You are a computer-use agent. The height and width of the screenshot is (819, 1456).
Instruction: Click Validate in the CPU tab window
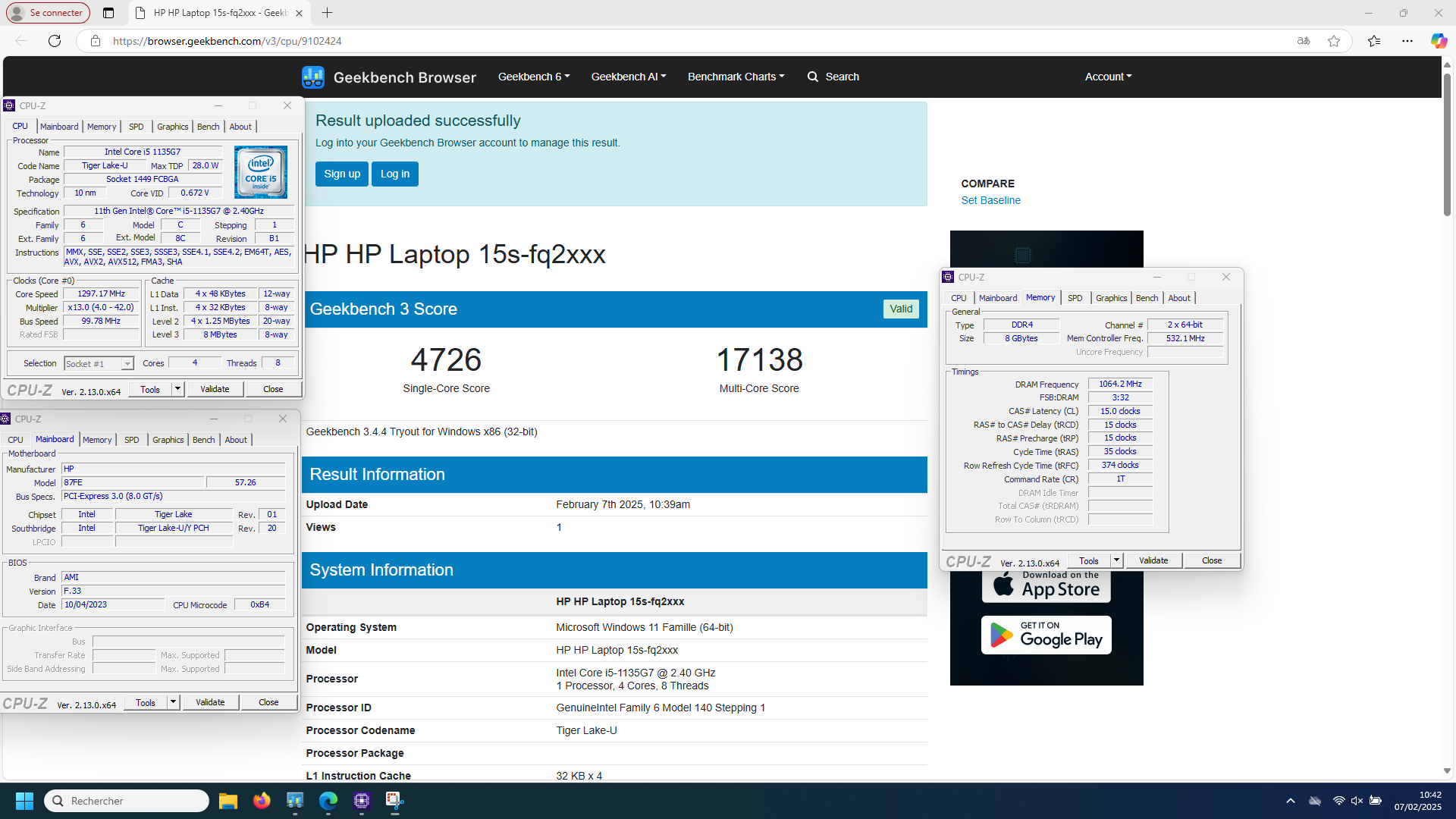[x=215, y=389]
